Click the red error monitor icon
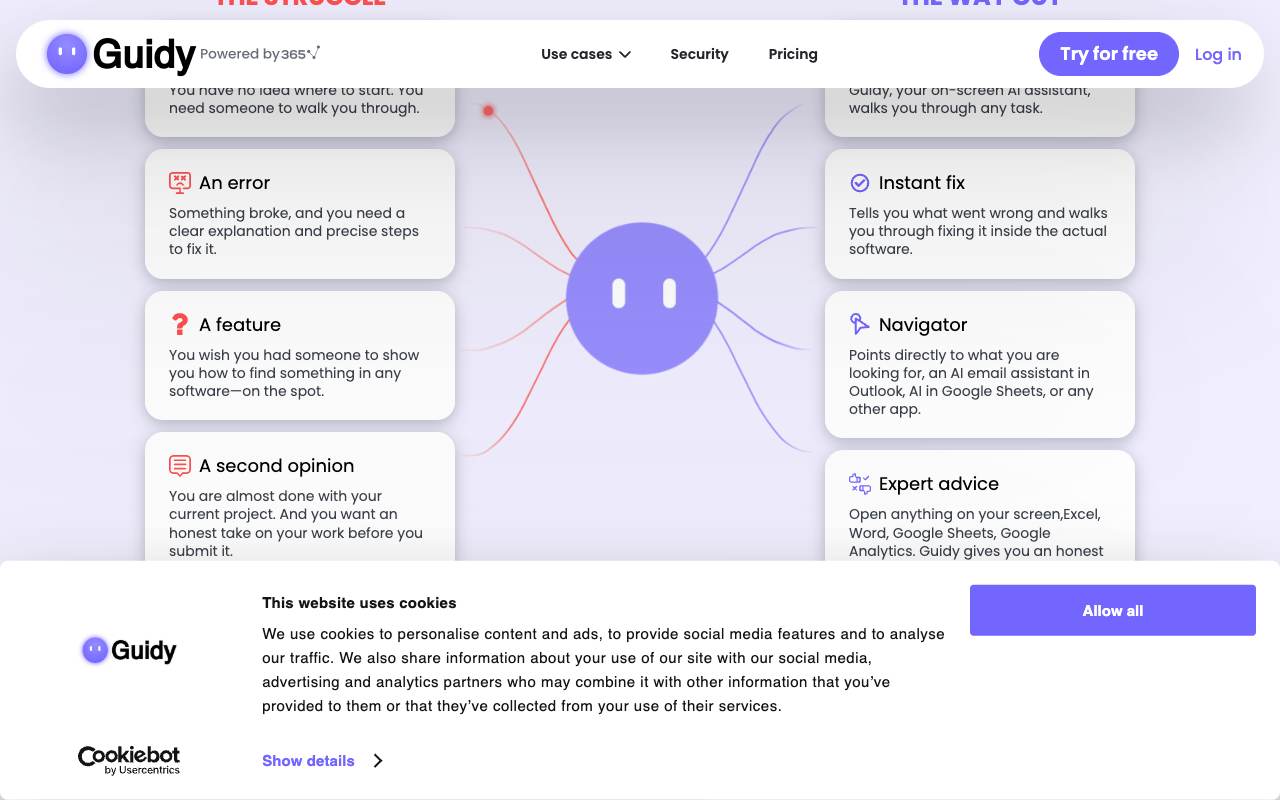1280x800 pixels. [180, 183]
